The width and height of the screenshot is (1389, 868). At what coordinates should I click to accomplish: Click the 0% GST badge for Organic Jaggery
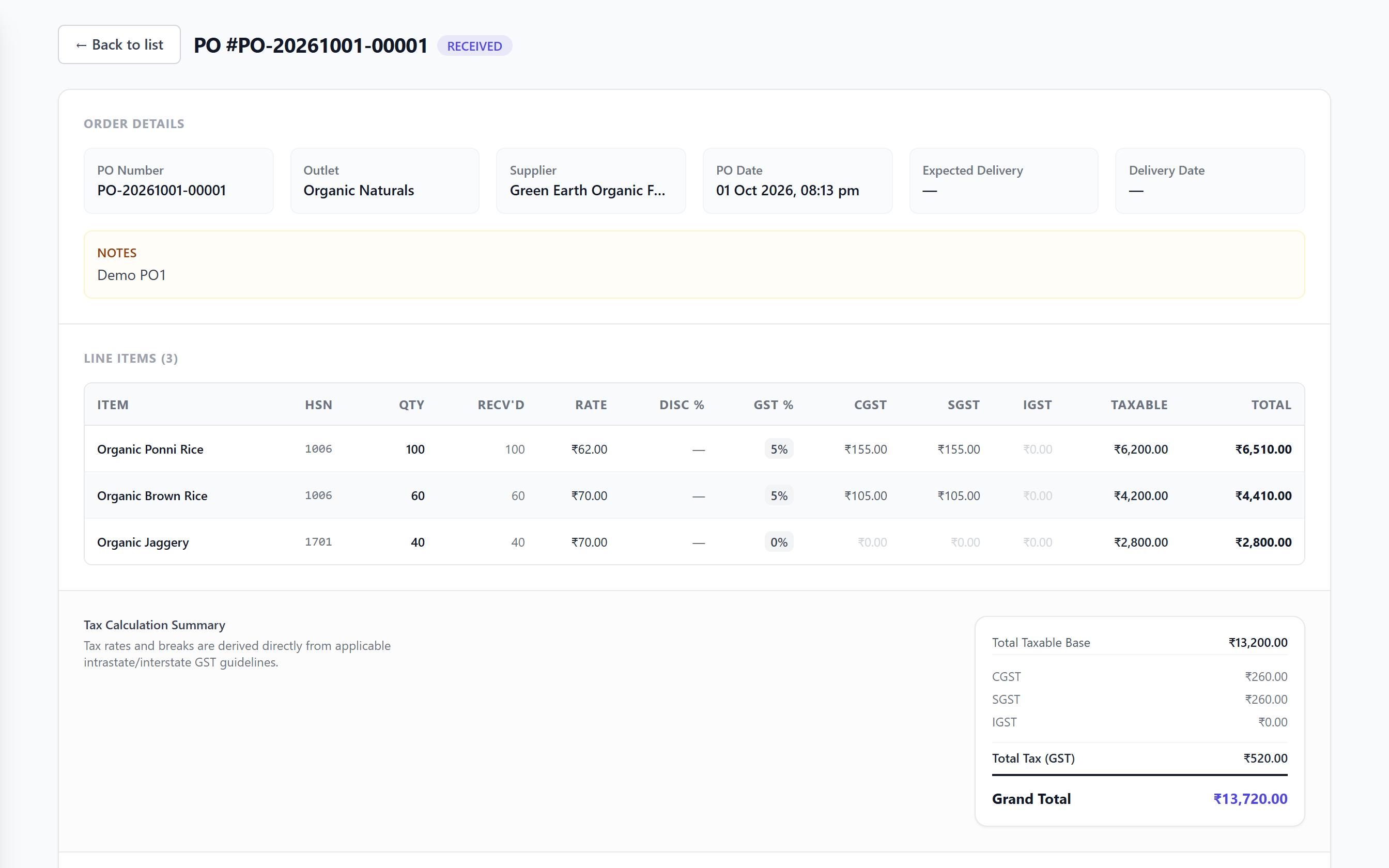click(x=779, y=542)
